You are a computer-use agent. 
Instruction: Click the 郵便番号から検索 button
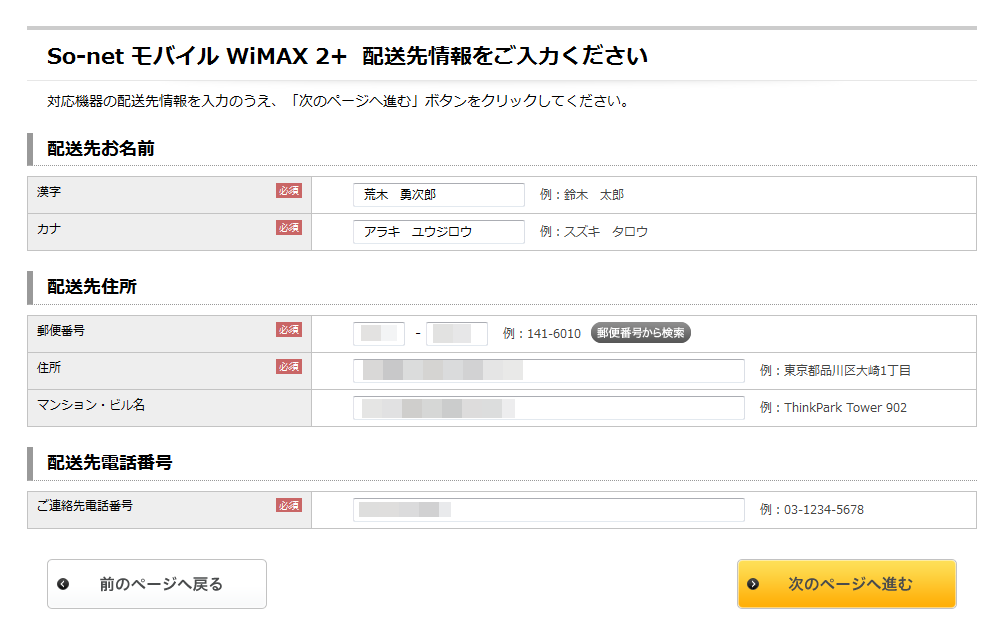[x=640, y=333]
